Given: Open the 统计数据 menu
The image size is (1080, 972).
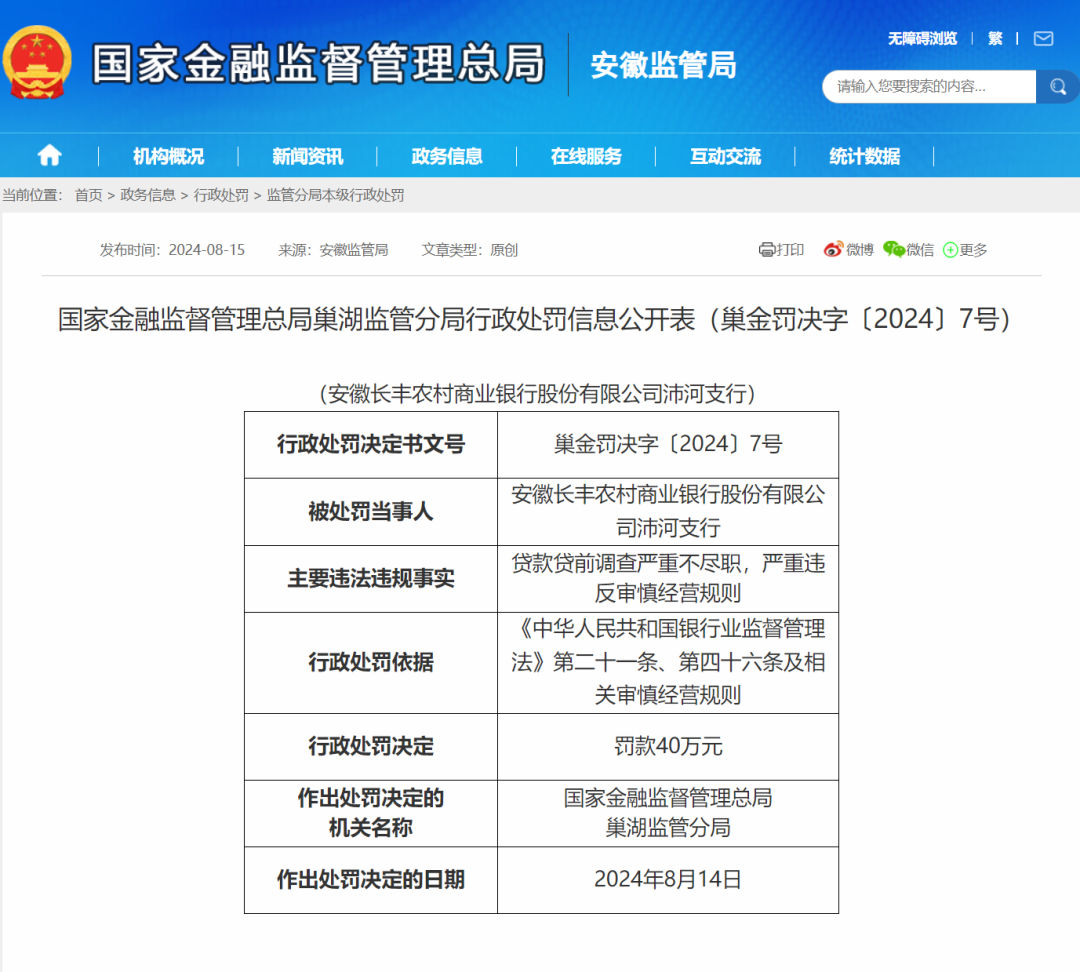Looking at the screenshot, I should (864, 156).
